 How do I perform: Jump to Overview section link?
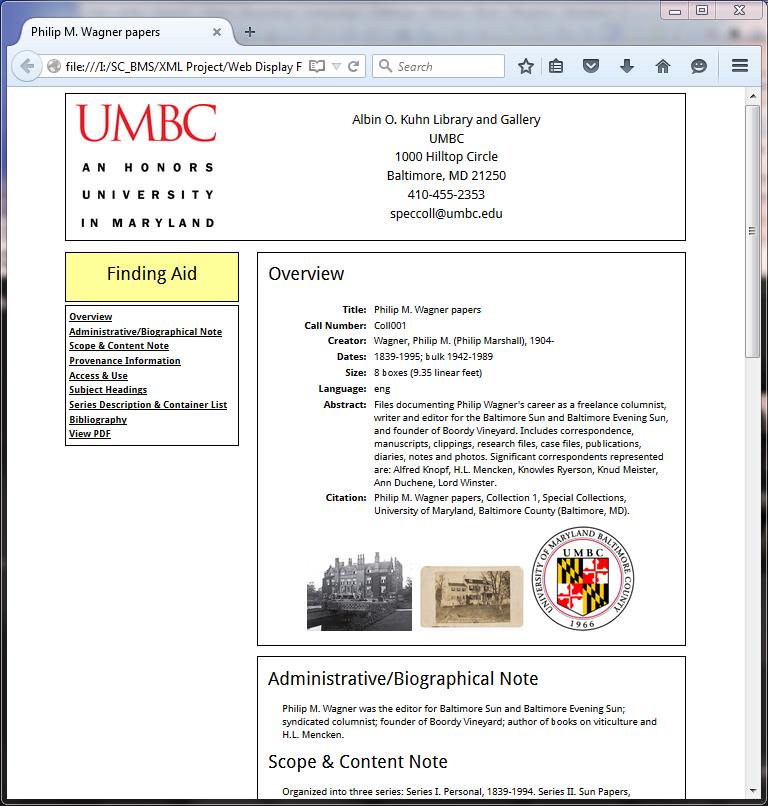pyautogui.click(x=90, y=317)
